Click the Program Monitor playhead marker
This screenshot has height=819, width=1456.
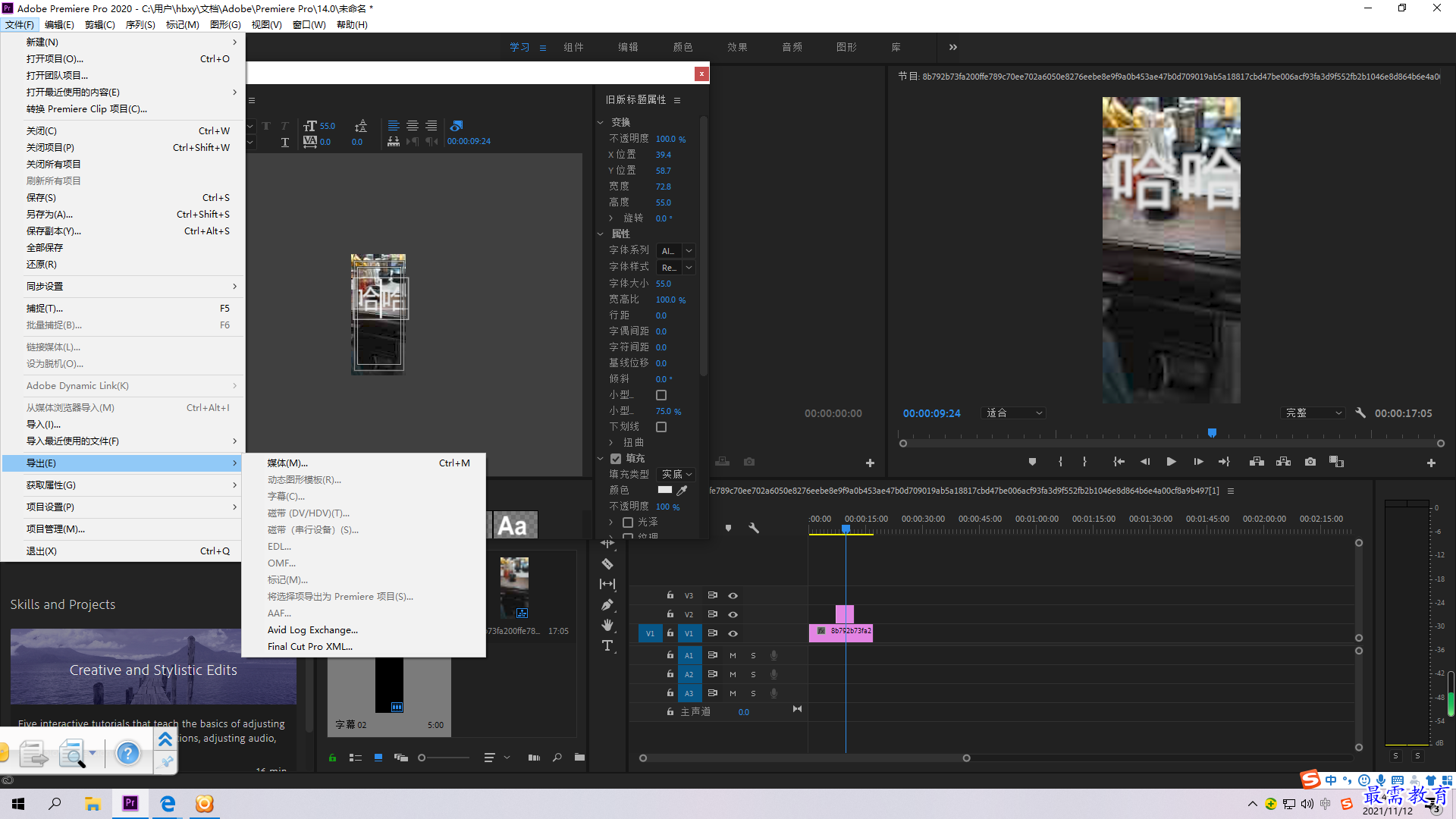[x=1212, y=433]
